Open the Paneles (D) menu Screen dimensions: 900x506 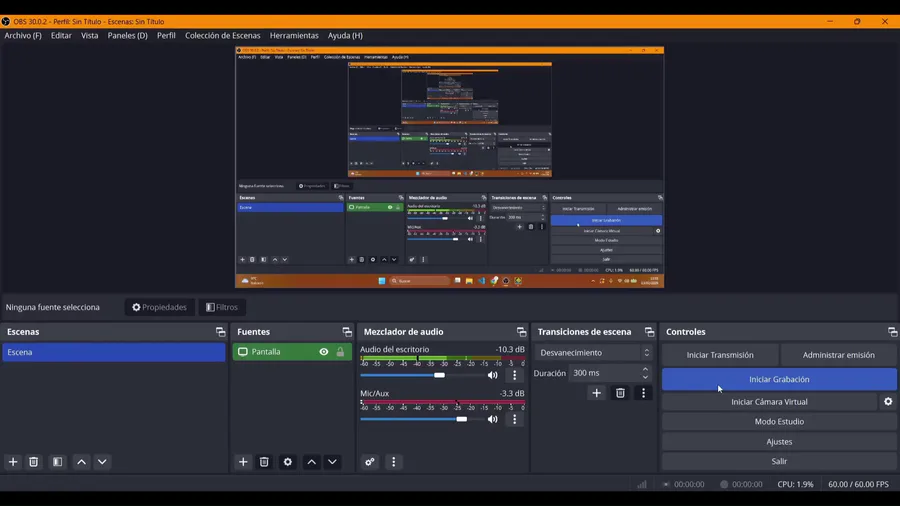pos(127,36)
